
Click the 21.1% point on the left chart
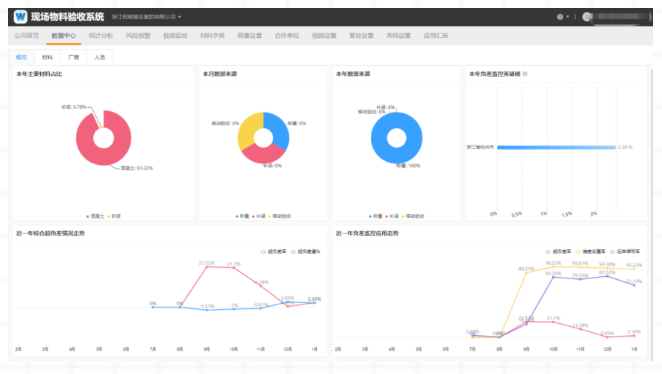point(233,268)
